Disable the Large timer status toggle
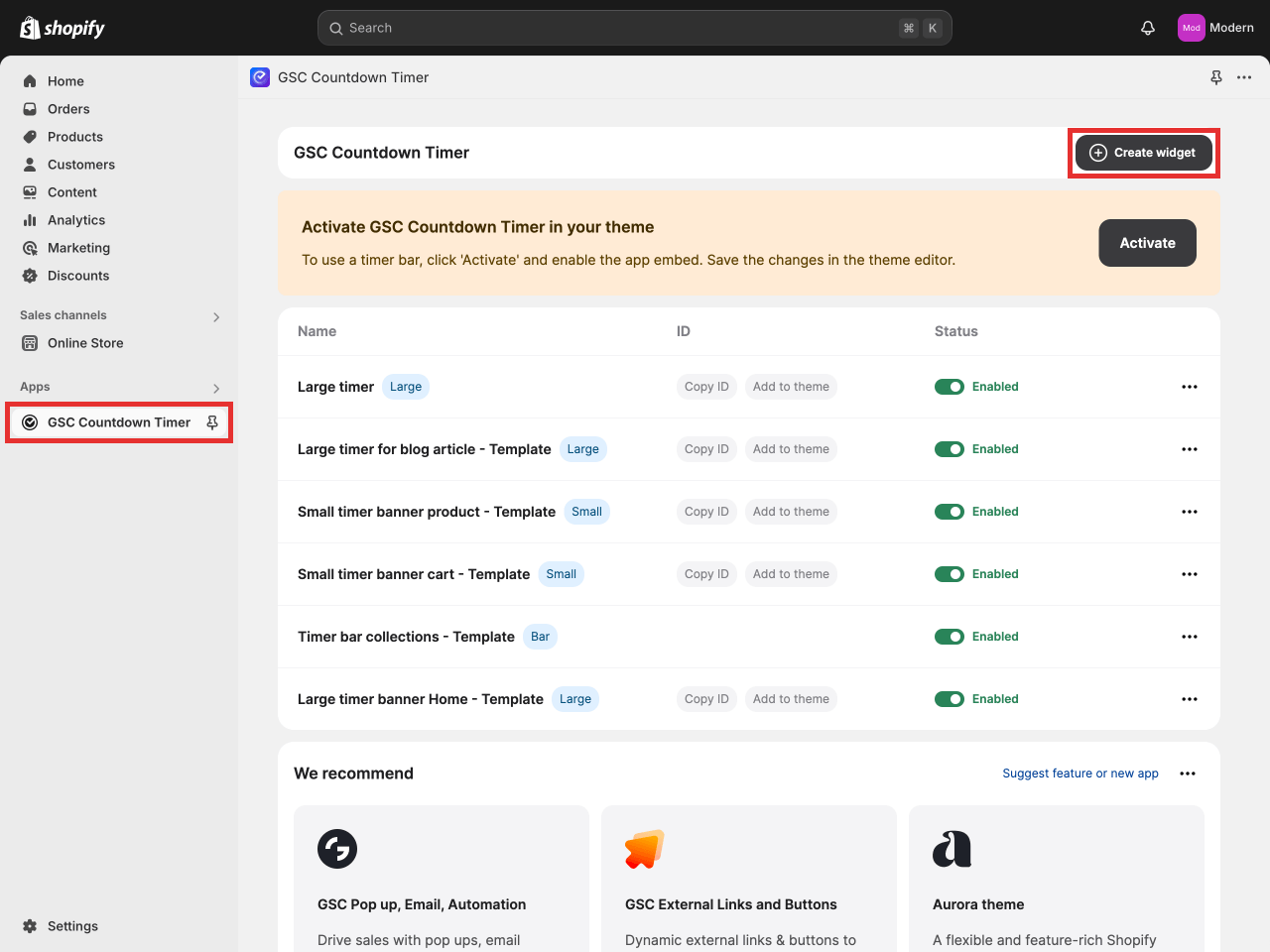The width and height of the screenshot is (1270, 952). (950, 387)
